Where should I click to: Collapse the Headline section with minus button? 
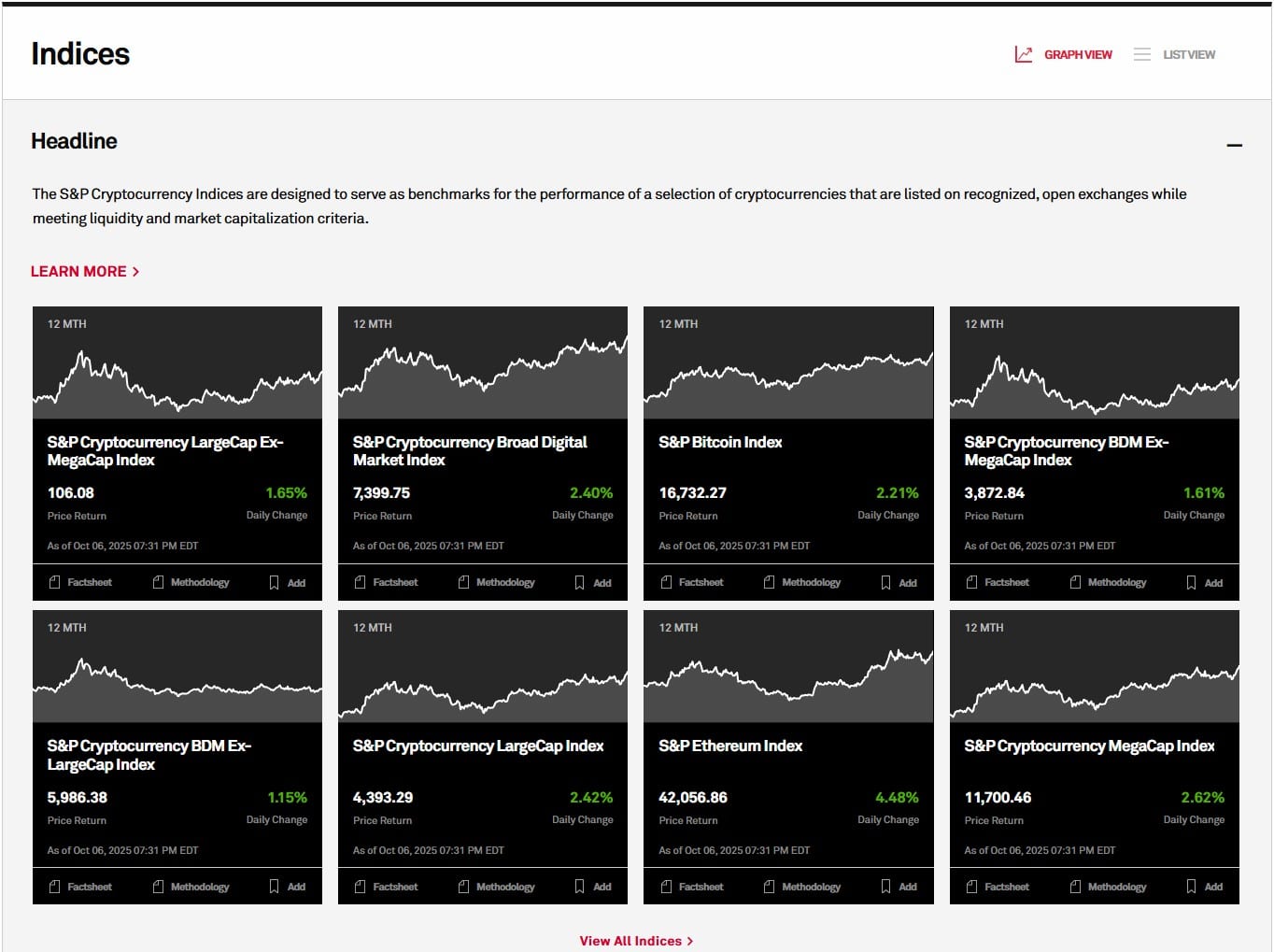coord(1234,145)
